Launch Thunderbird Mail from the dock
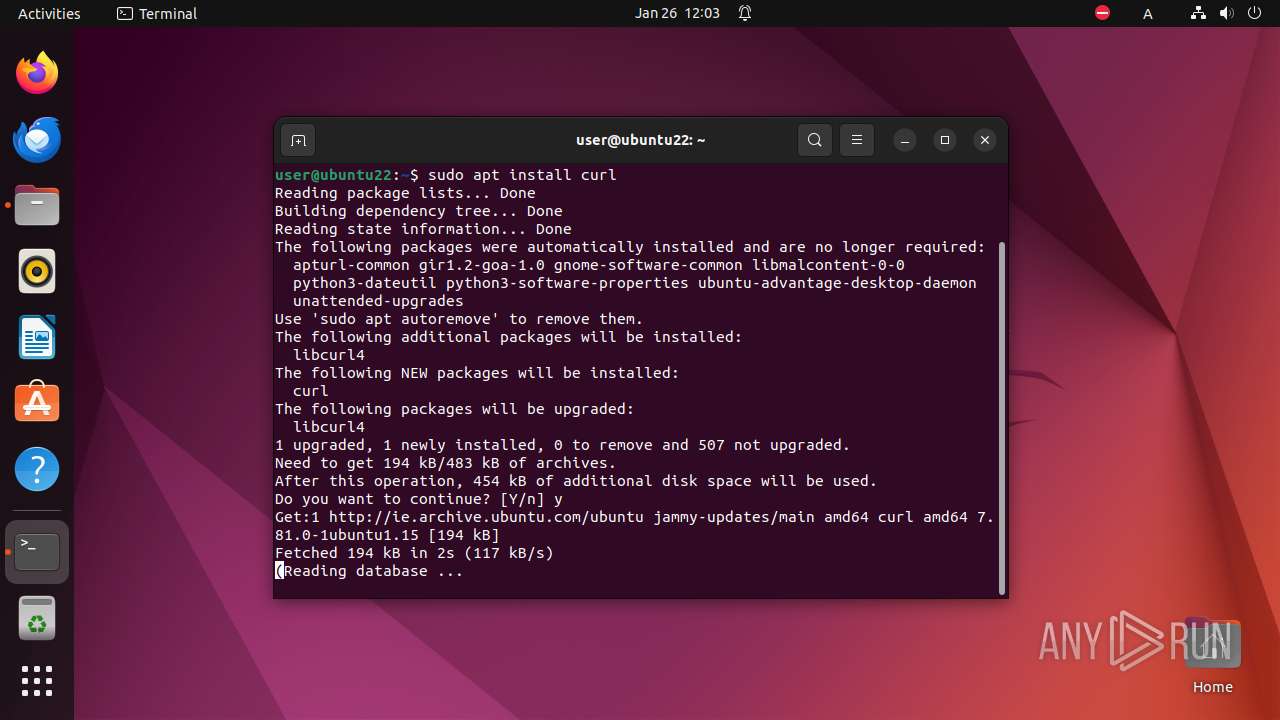The width and height of the screenshot is (1280, 720). (37, 139)
